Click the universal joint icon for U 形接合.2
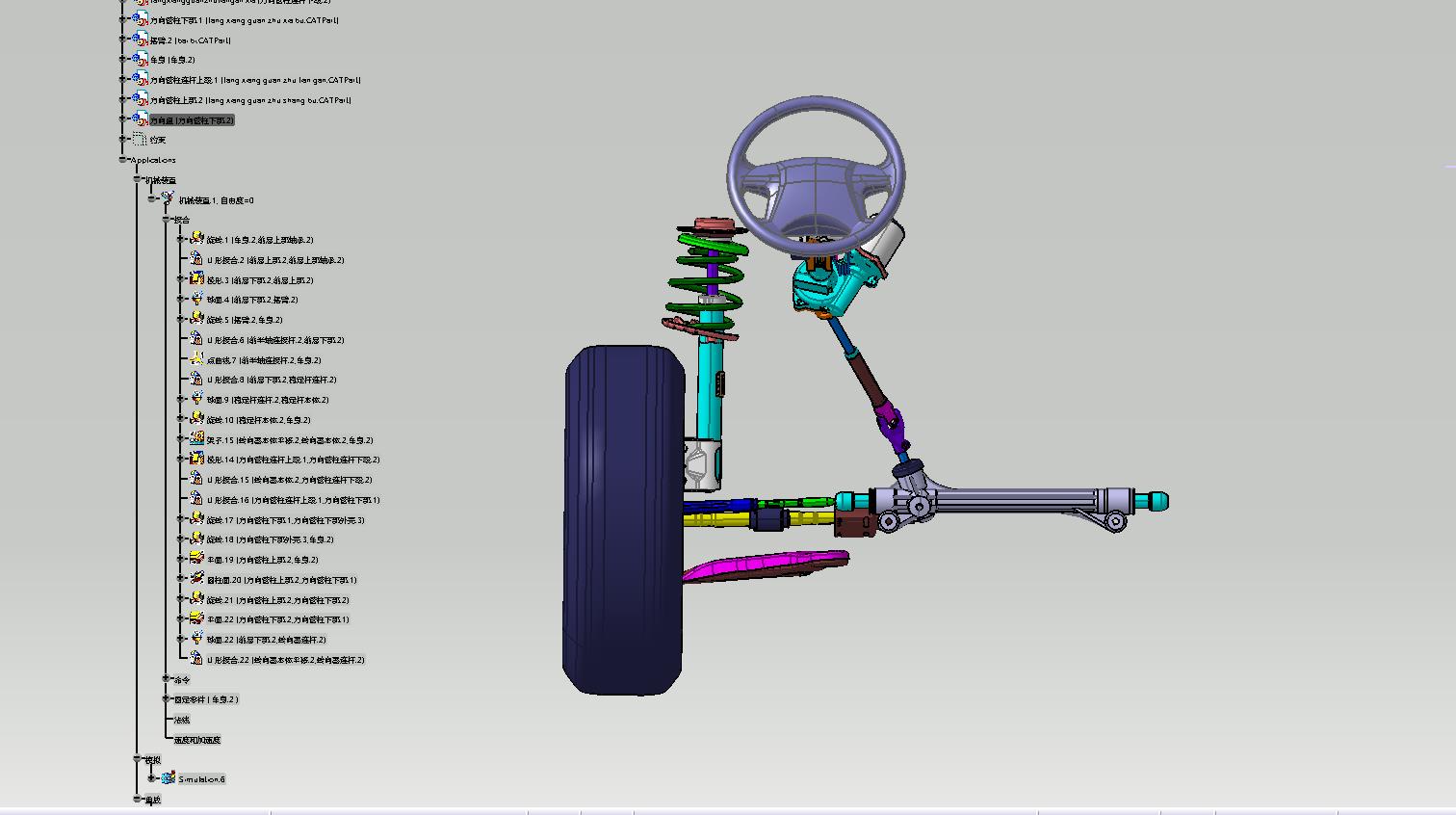 point(196,259)
